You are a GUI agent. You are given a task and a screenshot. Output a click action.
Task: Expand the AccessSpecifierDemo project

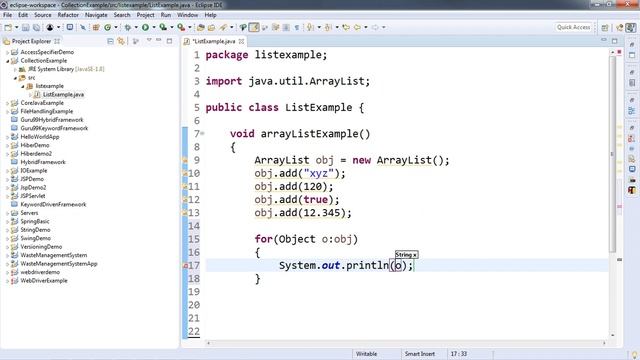pyautogui.click(x=8, y=52)
